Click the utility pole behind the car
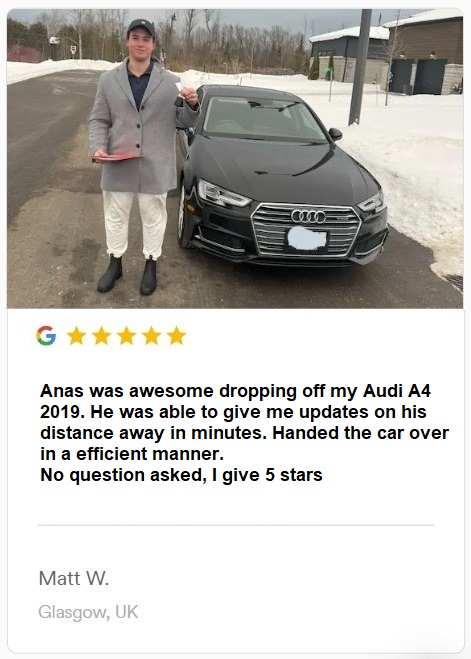The width and height of the screenshot is (471, 659). pos(360,67)
